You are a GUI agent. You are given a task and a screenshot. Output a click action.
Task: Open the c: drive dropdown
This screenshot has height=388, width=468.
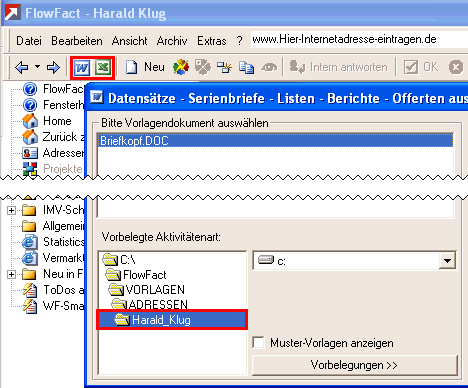[x=447, y=261]
